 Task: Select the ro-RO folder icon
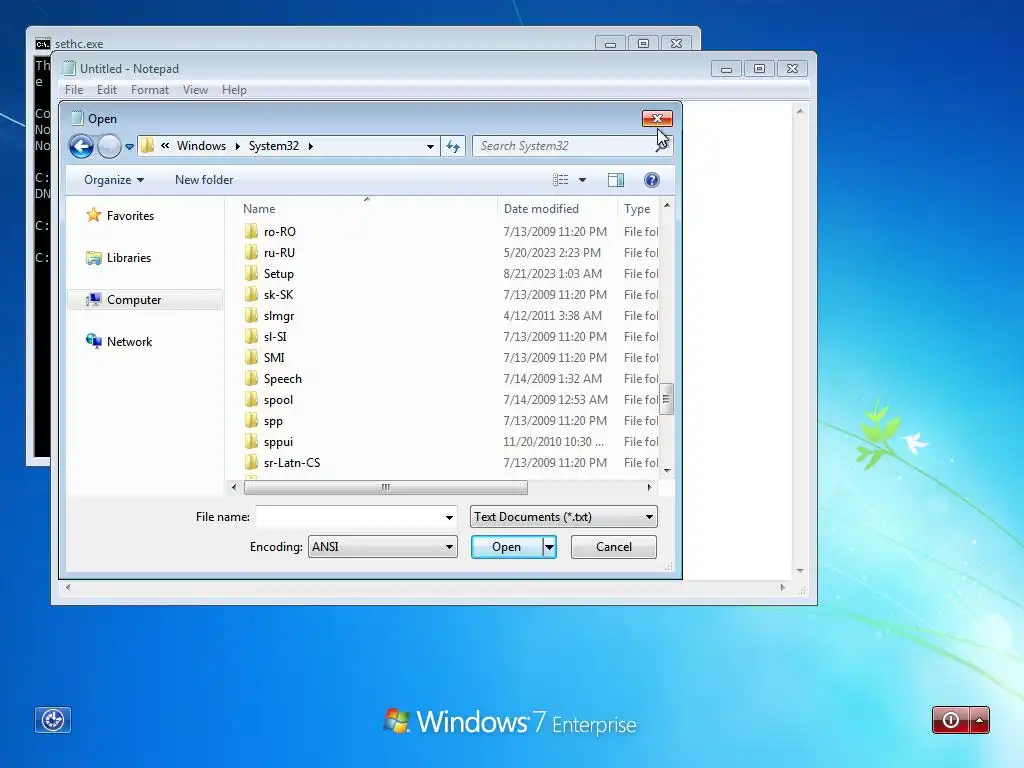(251, 231)
